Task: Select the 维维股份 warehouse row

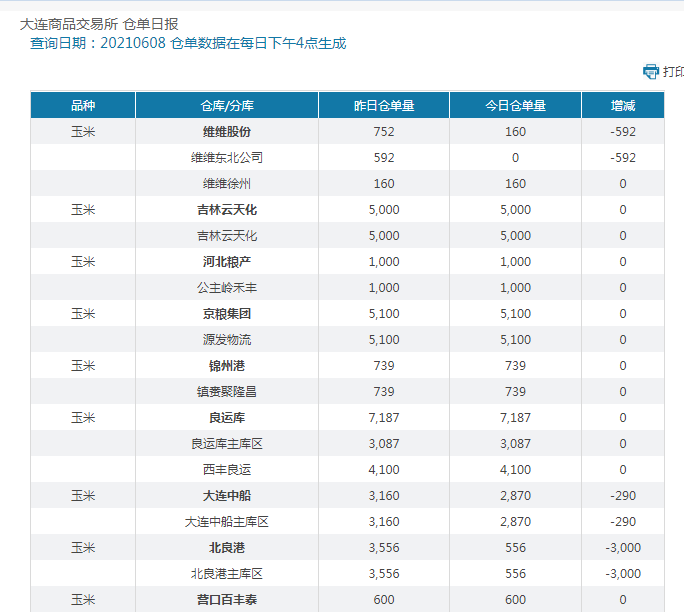Action: tap(227, 131)
